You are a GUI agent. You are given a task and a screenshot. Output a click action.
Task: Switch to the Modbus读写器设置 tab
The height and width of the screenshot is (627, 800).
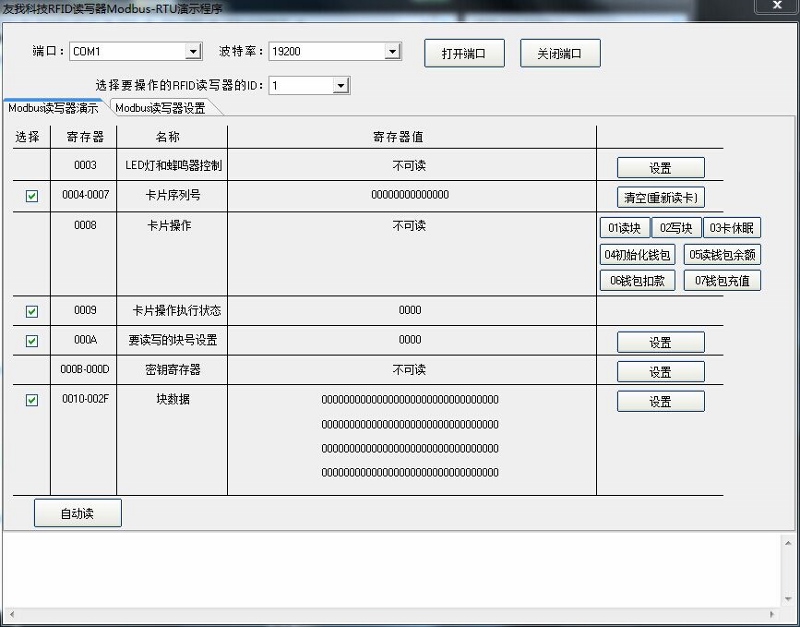point(160,108)
